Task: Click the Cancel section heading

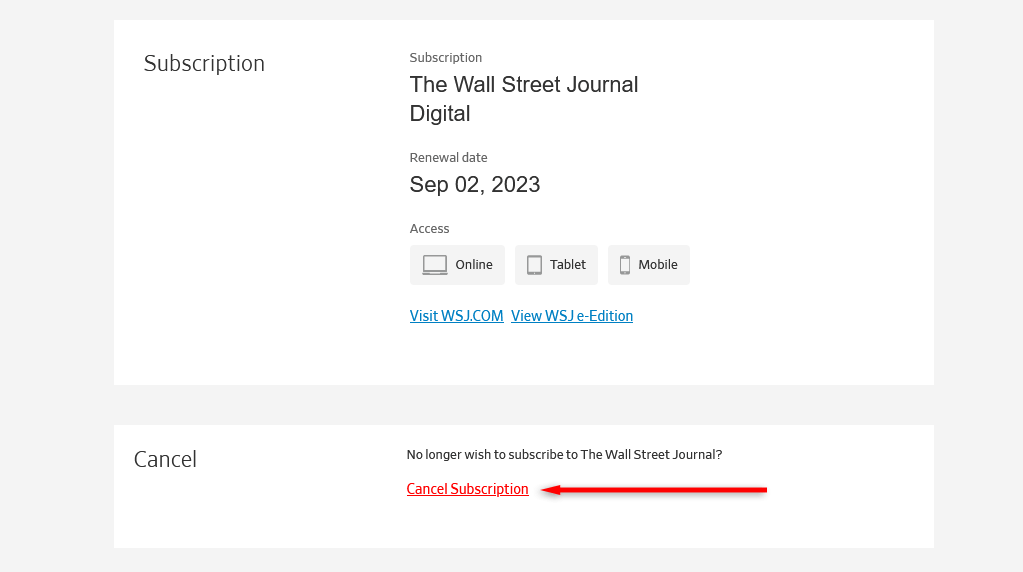Action: click(x=165, y=459)
